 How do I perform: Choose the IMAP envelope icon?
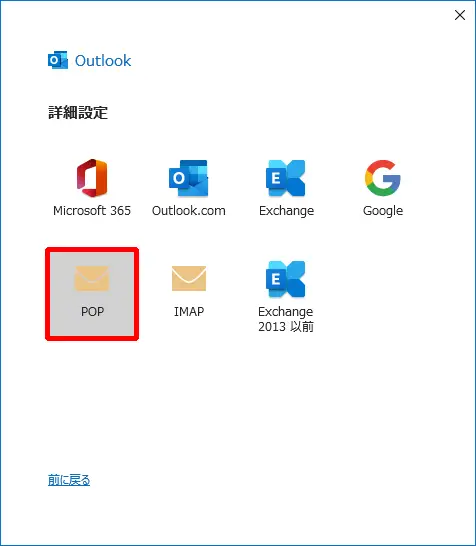[189, 278]
